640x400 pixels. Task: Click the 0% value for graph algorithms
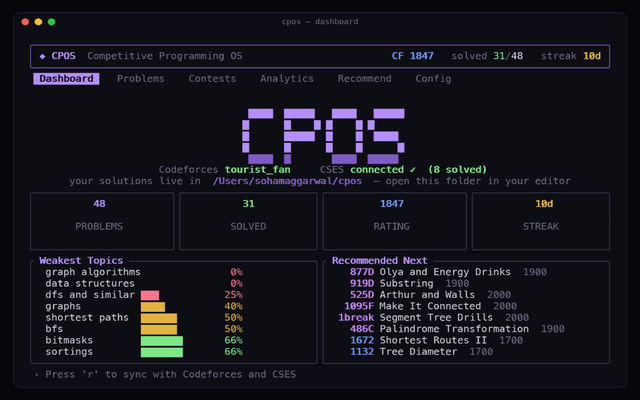point(236,272)
